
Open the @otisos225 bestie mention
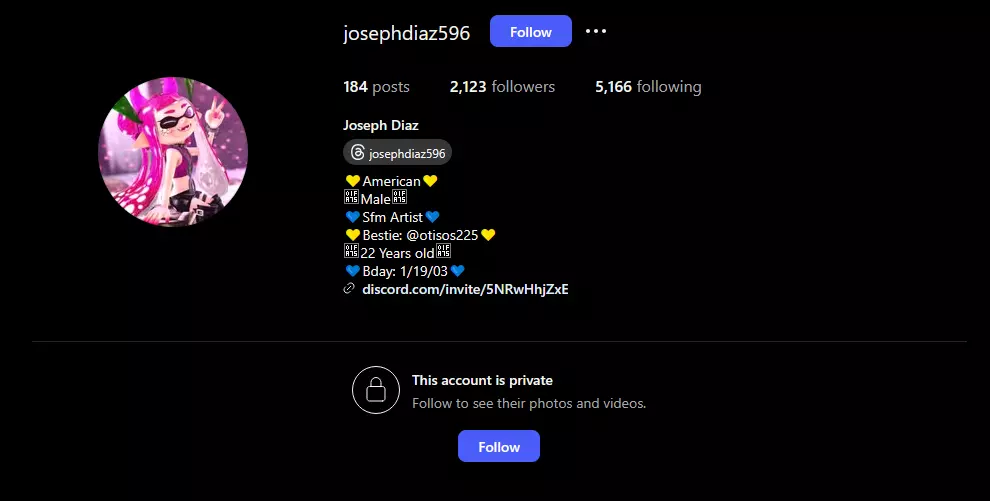(442, 235)
